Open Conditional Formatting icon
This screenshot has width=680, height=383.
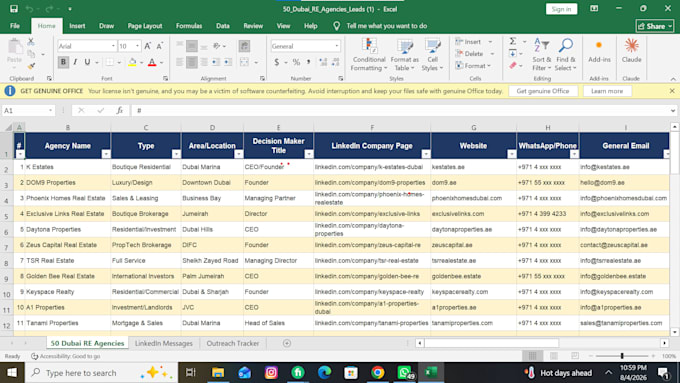pyautogui.click(x=369, y=55)
